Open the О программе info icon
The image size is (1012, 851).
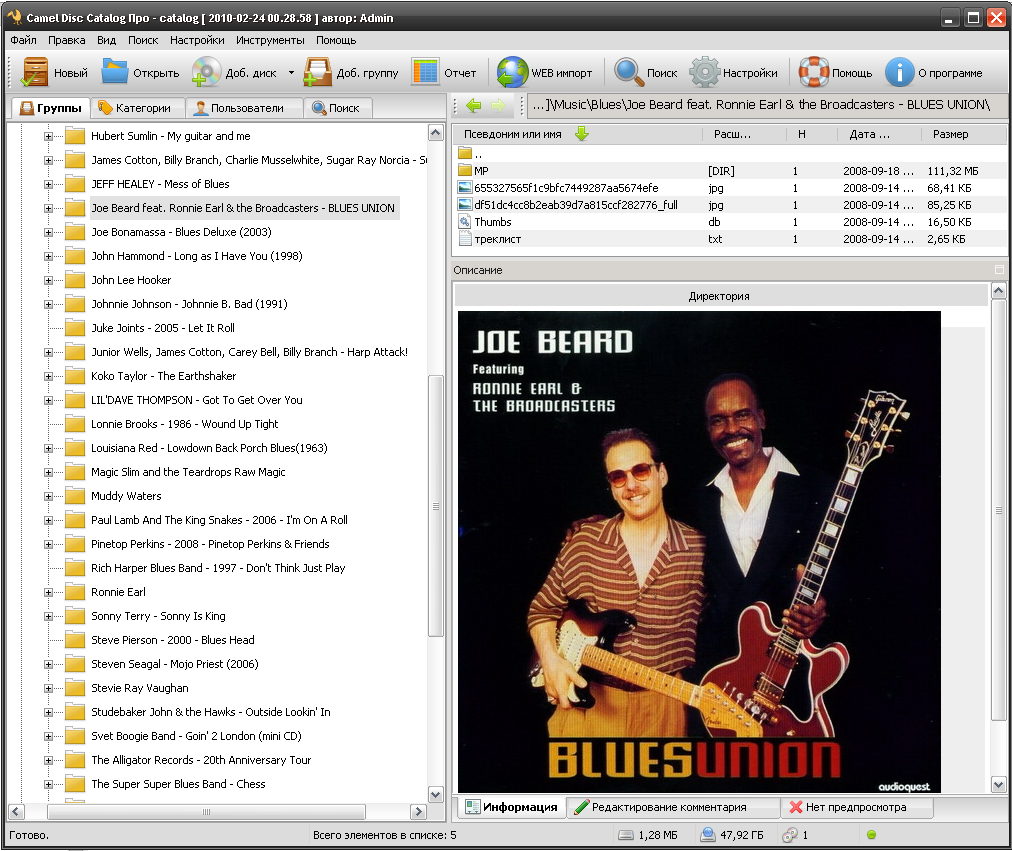(x=900, y=72)
